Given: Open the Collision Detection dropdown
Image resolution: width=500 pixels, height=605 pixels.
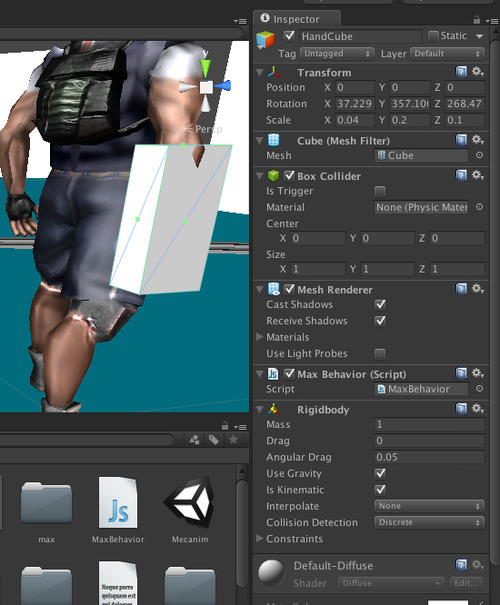Looking at the screenshot, I should point(429,522).
